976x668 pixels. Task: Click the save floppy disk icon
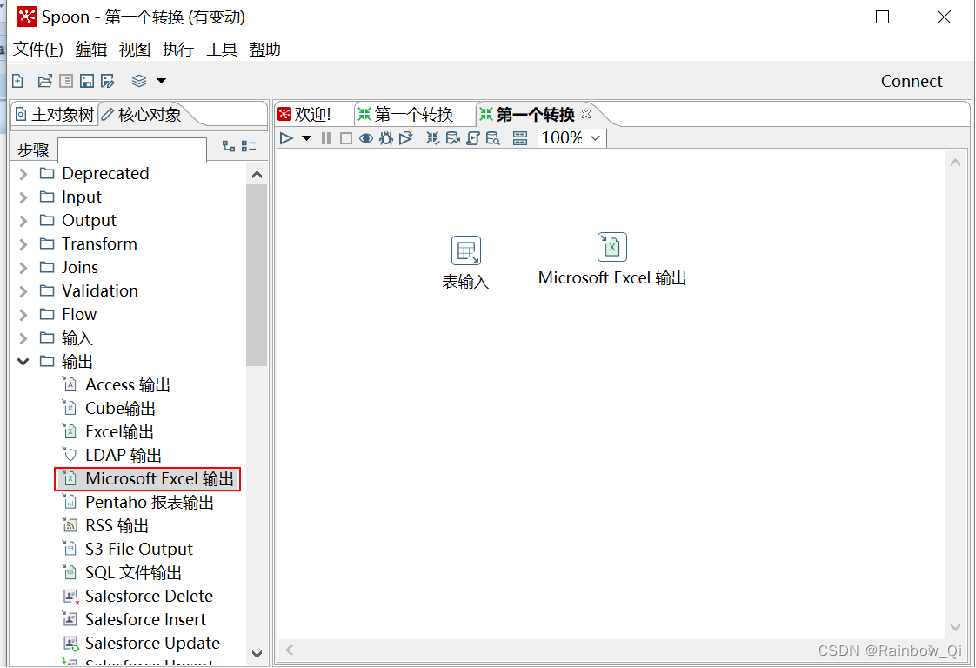[87, 81]
